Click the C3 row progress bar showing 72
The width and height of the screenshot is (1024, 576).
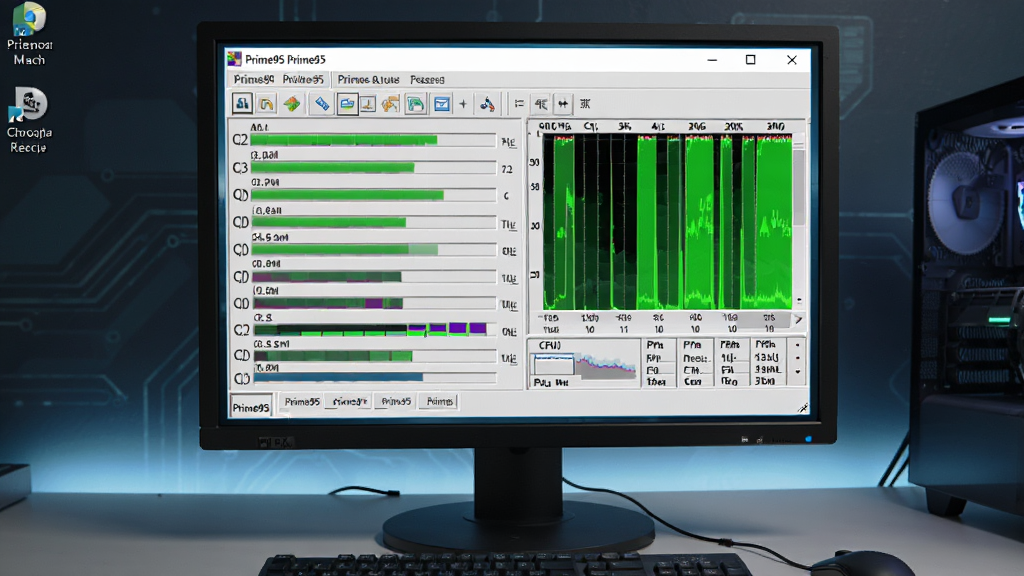tap(373, 168)
